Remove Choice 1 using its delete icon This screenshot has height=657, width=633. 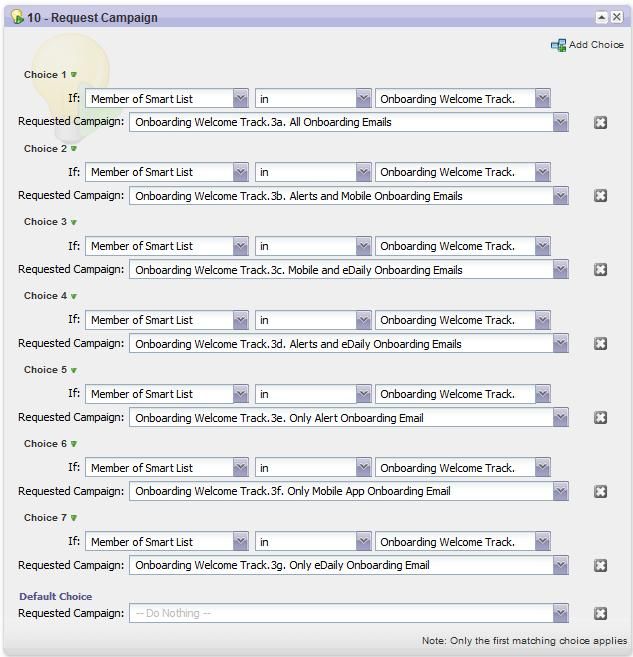[600, 122]
